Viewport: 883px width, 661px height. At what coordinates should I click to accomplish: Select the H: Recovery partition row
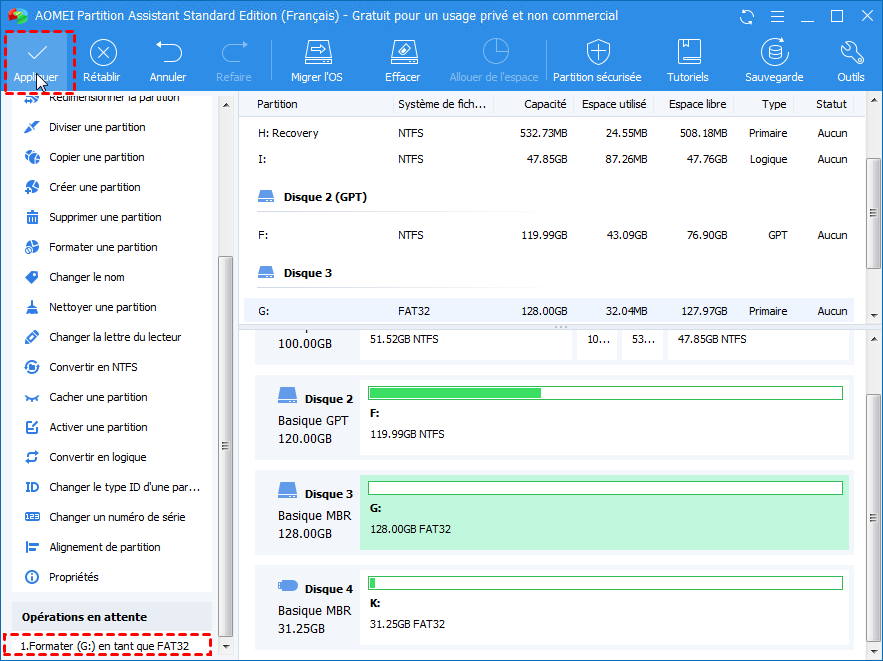tap(549, 133)
